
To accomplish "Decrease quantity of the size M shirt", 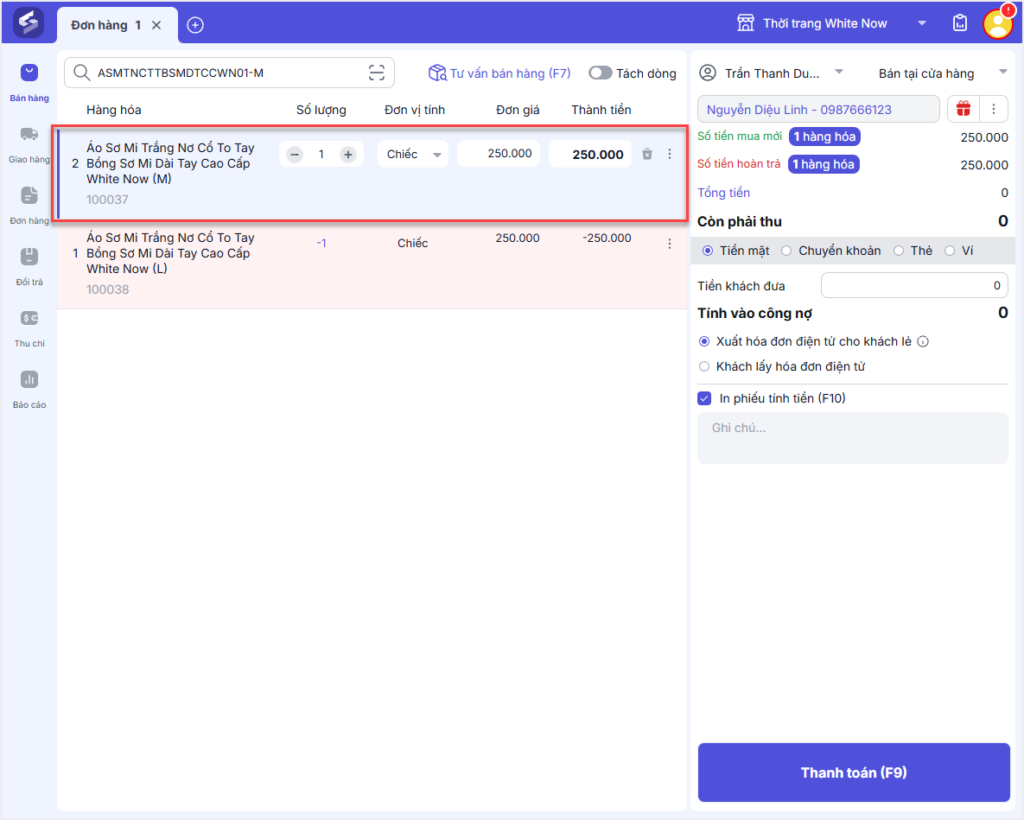I will [x=295, y=155].
